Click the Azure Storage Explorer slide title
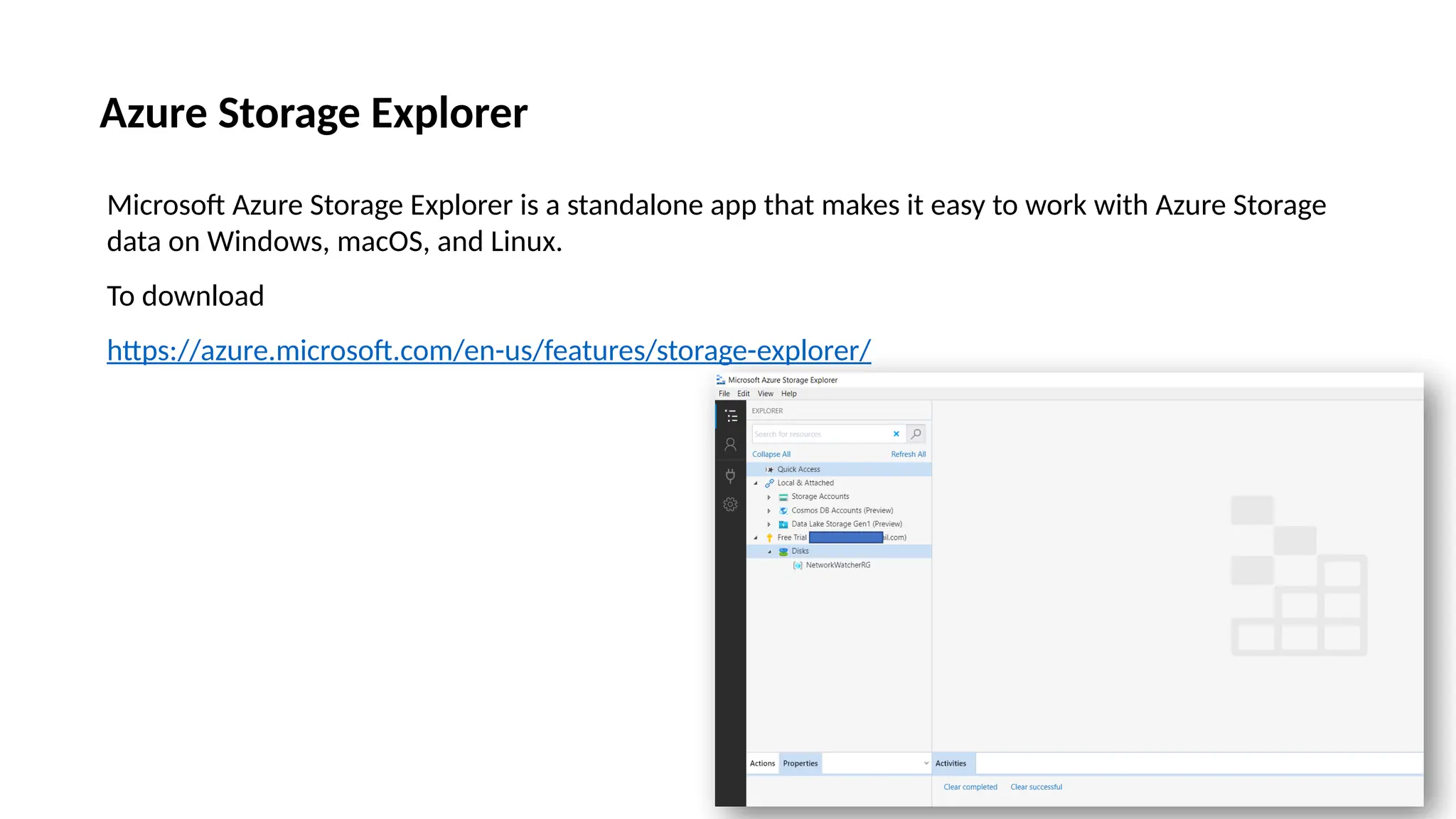Image resolution: width=1456 pixels, height=819 pixels. click(x=314, y=113)
